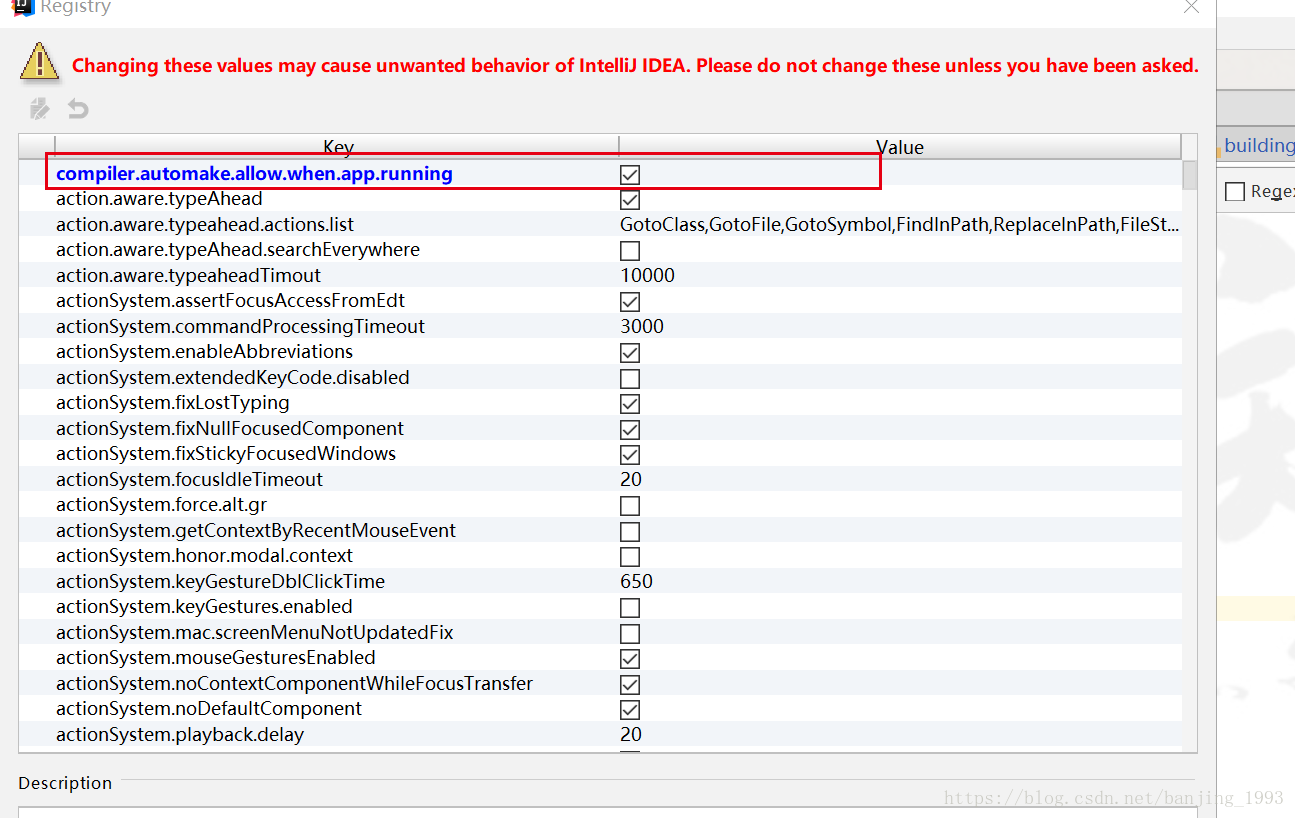Toggle compiler.automake.allow.when.app.running checkbox
This screenshot has width=1295, height=818.
click(x=630, y=175)
